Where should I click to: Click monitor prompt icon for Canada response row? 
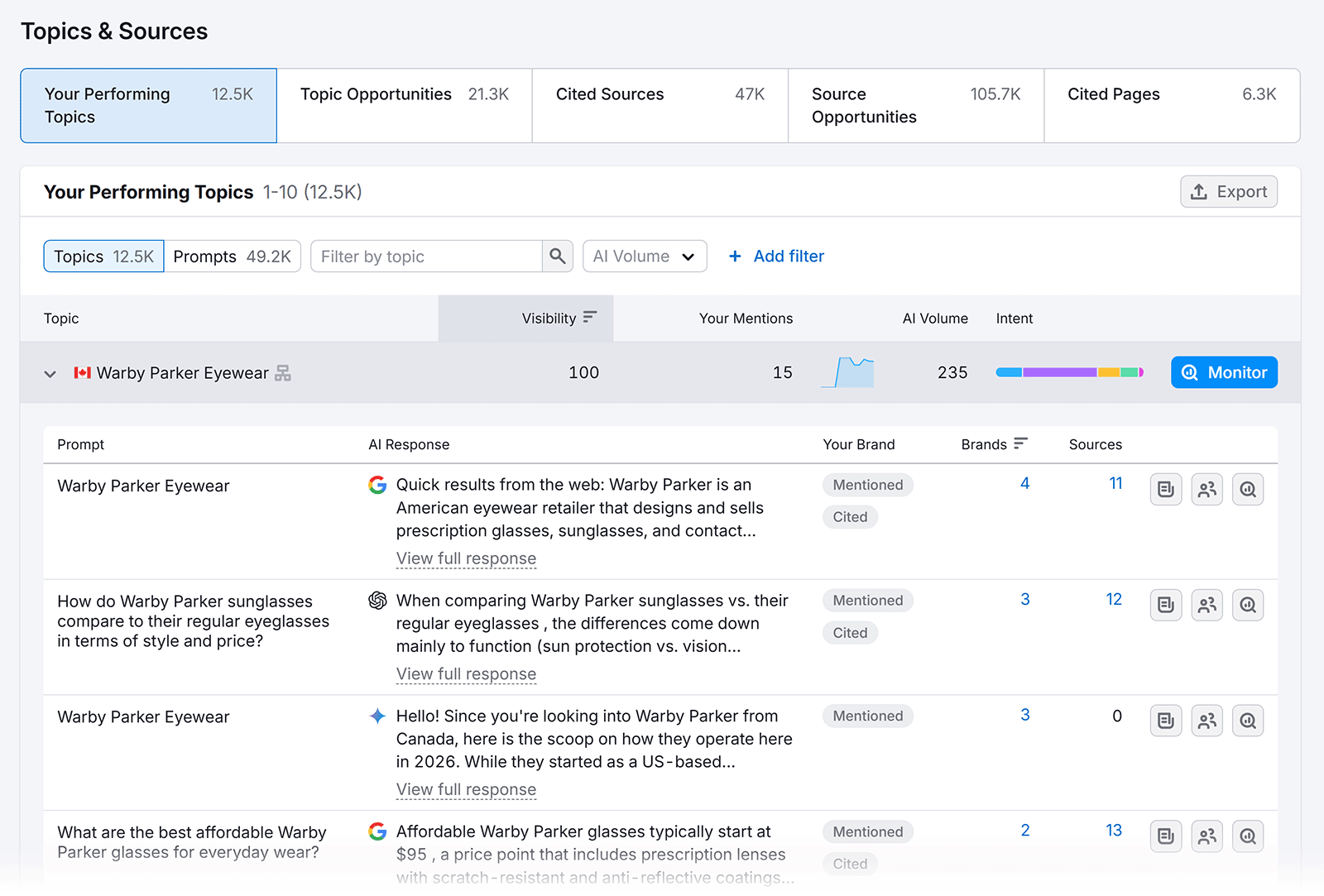(1248, 721)
